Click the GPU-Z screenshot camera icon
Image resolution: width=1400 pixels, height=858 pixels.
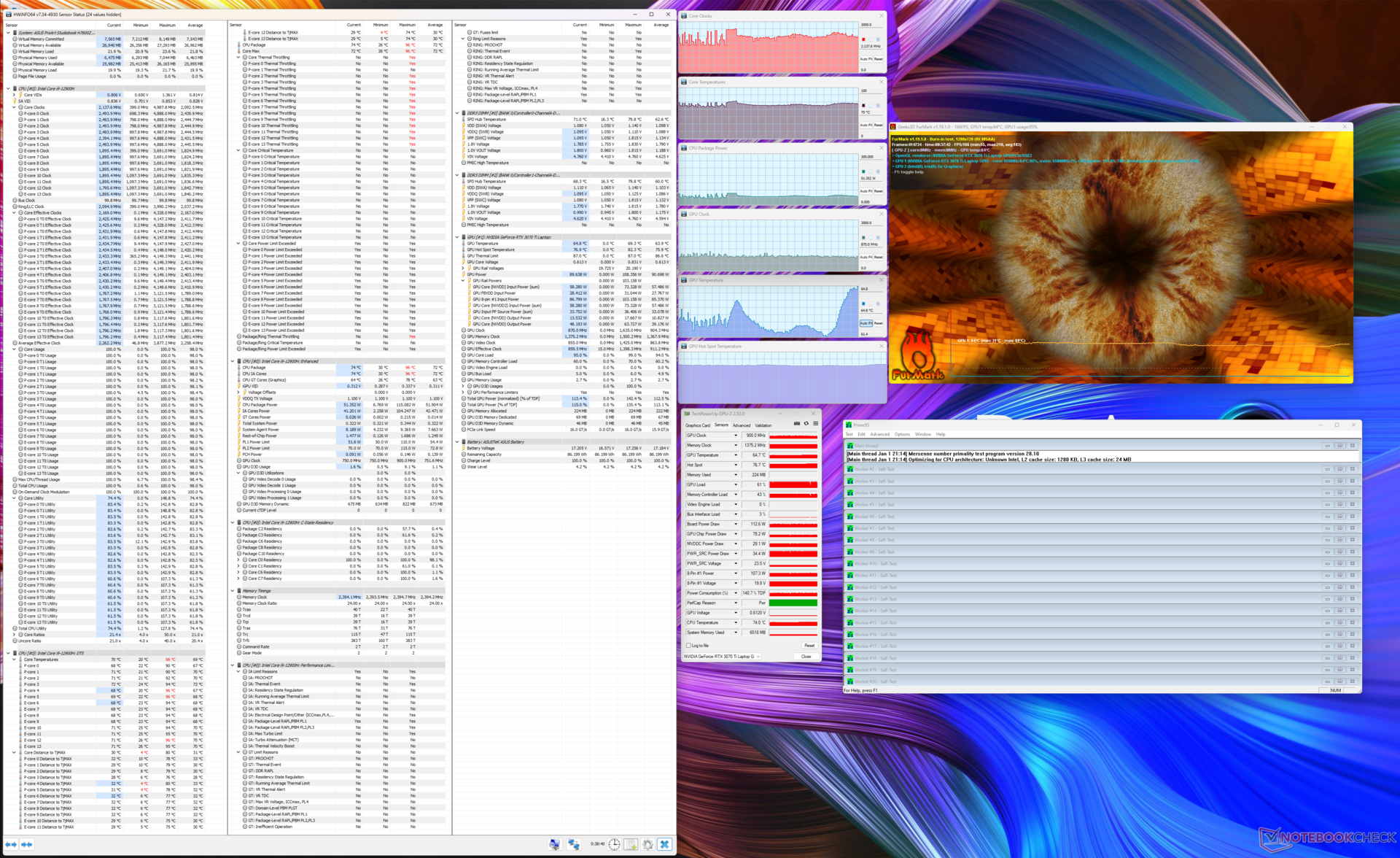tap(796, 424)
